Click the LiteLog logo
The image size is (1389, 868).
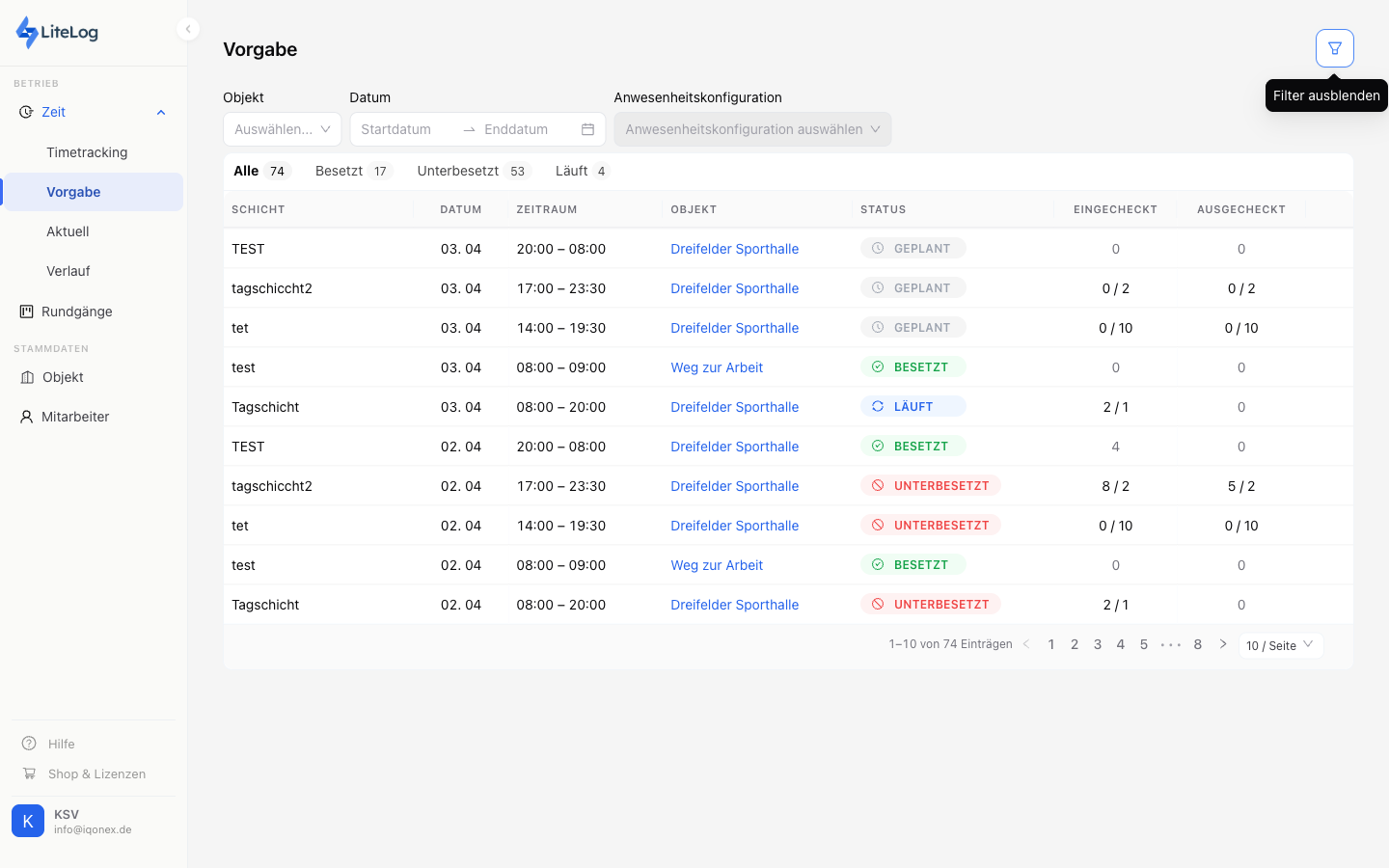pos(58,32)
